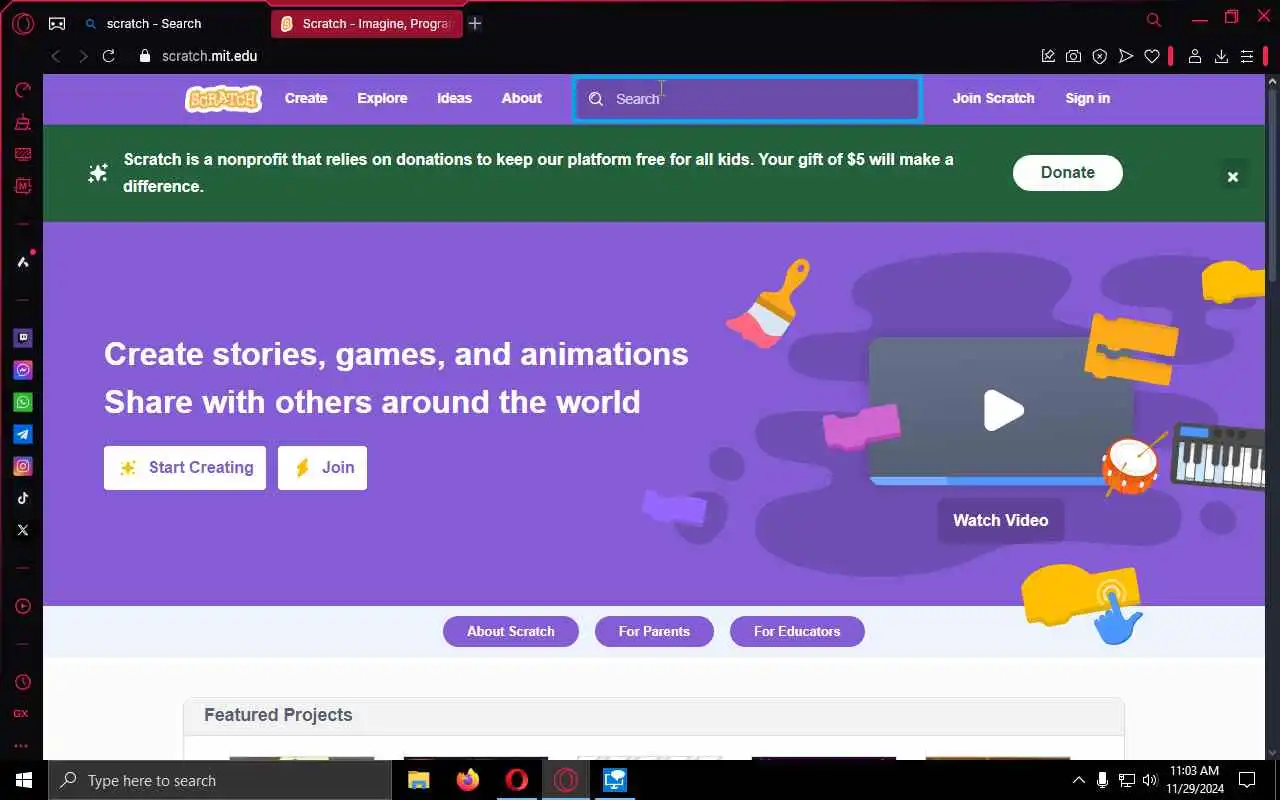The image size is (1280, 800).
Task: Open the About menu item
Action: point(522,98)
